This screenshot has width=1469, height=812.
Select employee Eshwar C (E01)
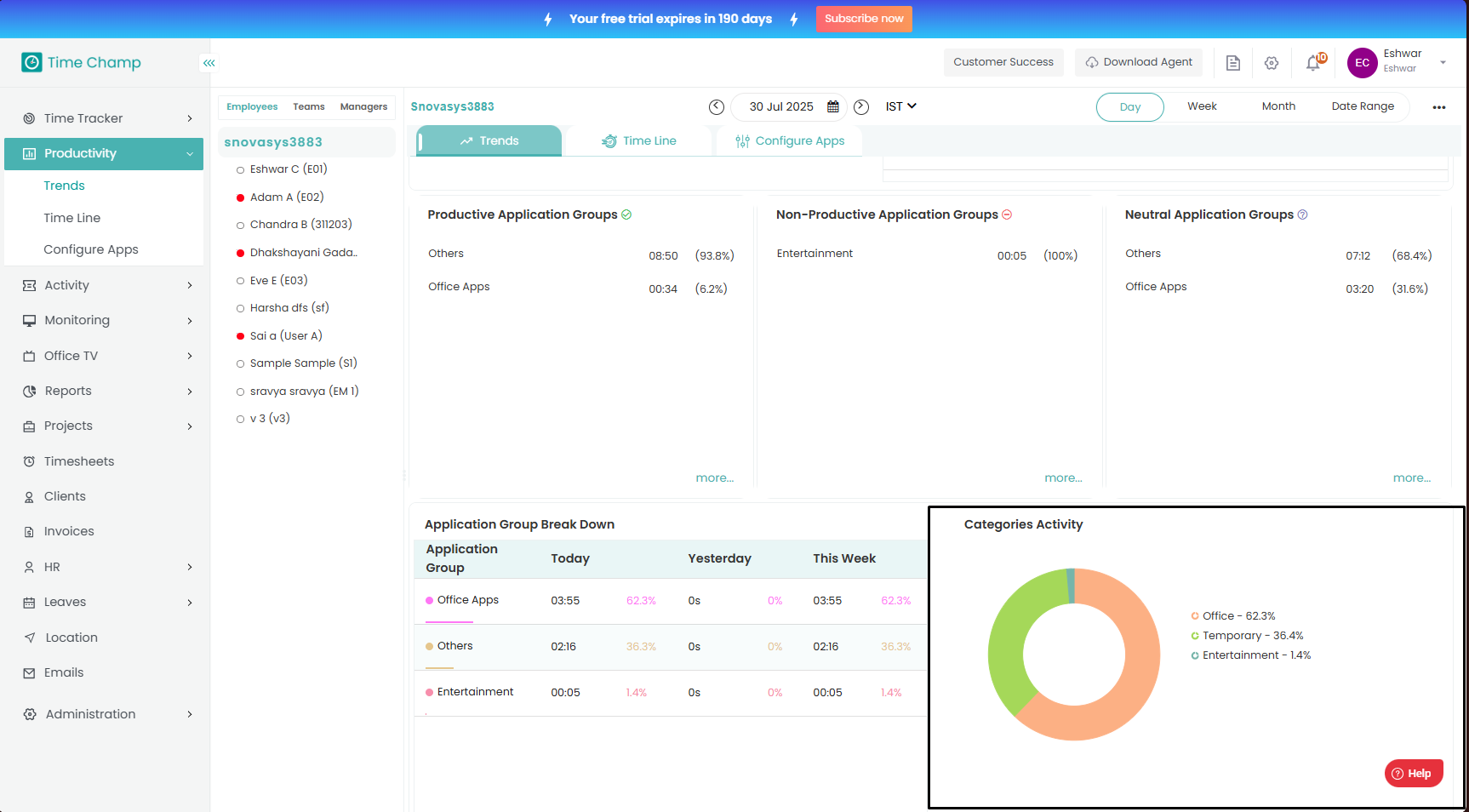(288, 169)
